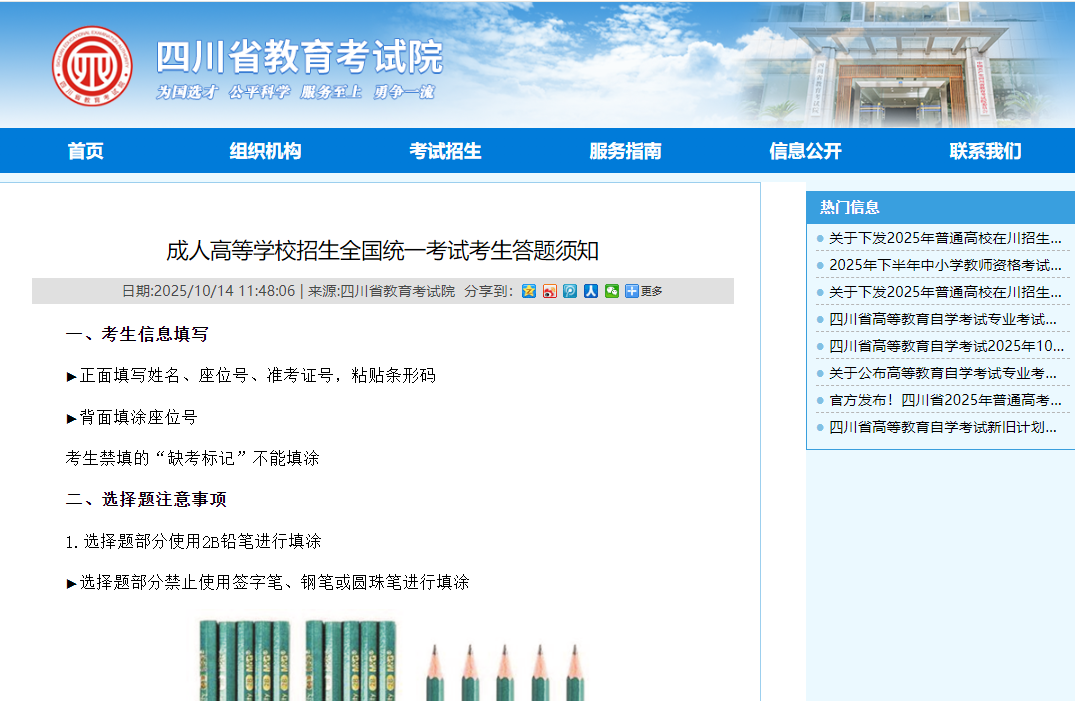1075x701 pixels.
Task: Click the Sichuan Education Examination Authority logo
Action: click(x=92, y=66)
